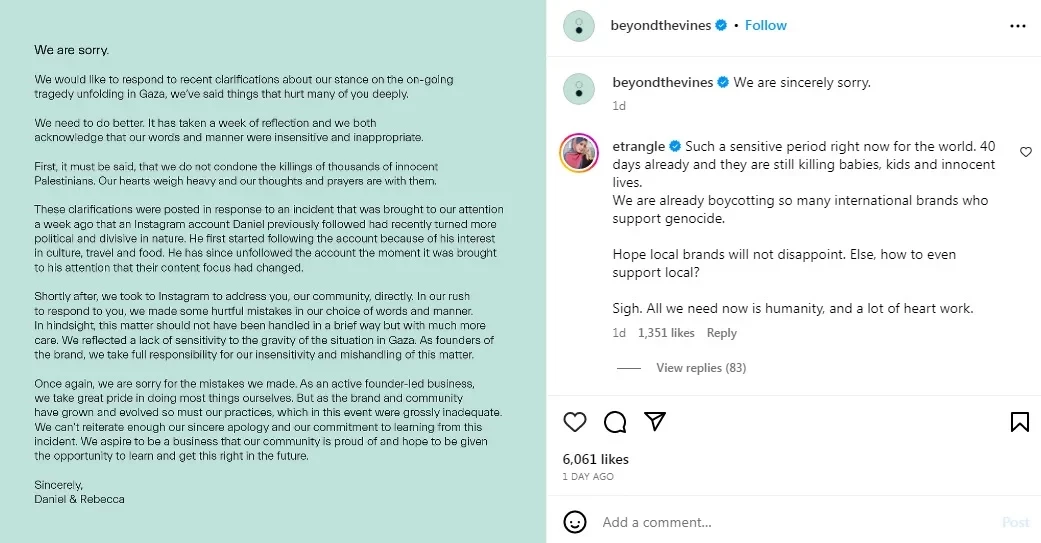
Task: Reply to etrangle's comment
Action: (x=722, y=333)
